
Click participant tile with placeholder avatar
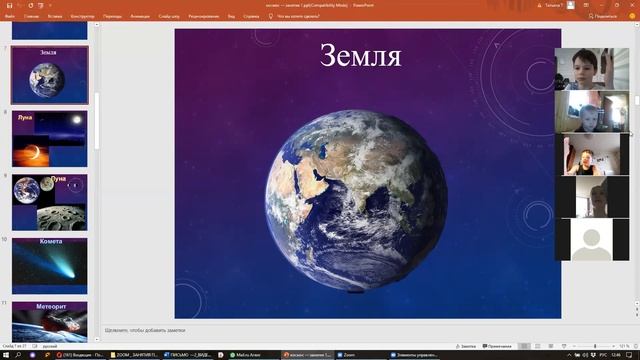tap(592, 239)
